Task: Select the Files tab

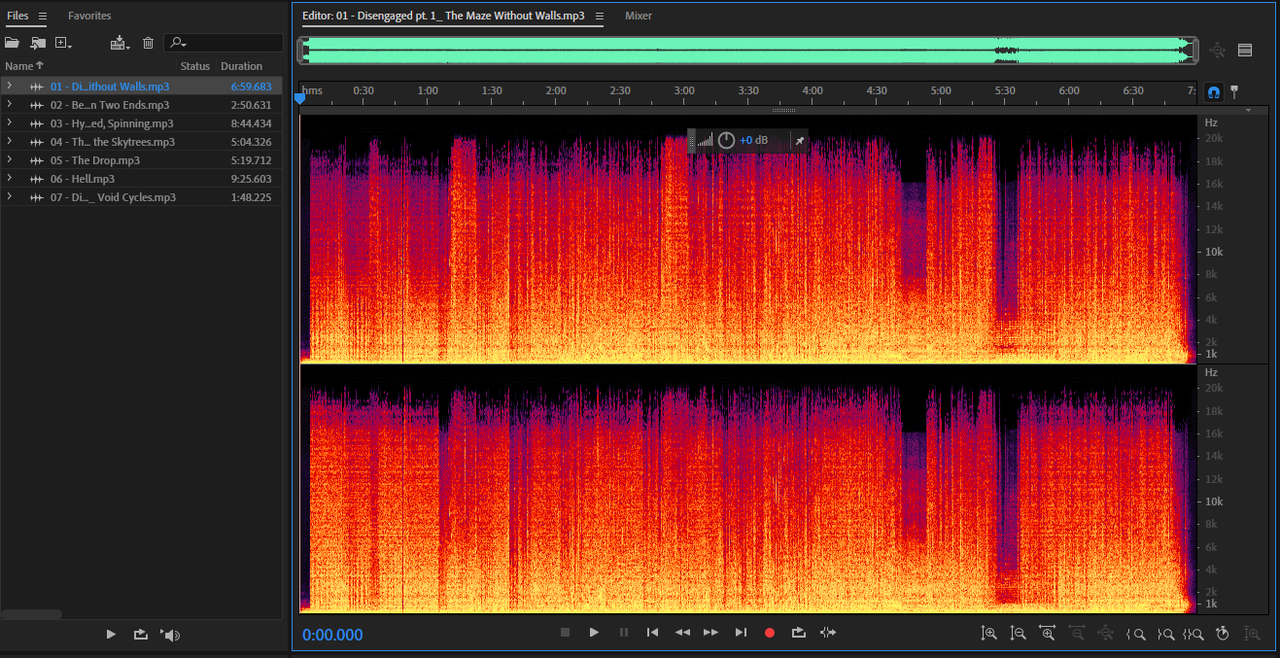Action: tap(18, 16)
